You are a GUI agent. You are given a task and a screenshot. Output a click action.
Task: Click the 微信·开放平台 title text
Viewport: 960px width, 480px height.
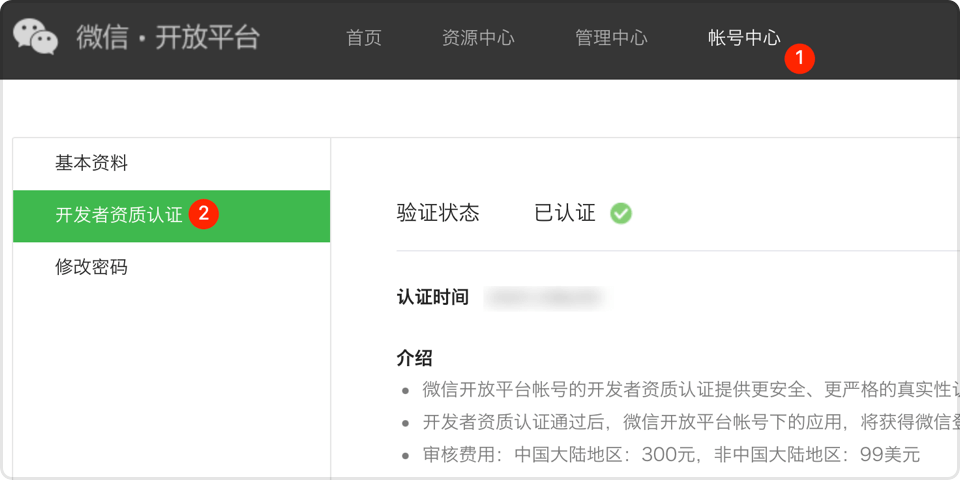[x=168, y=38]
